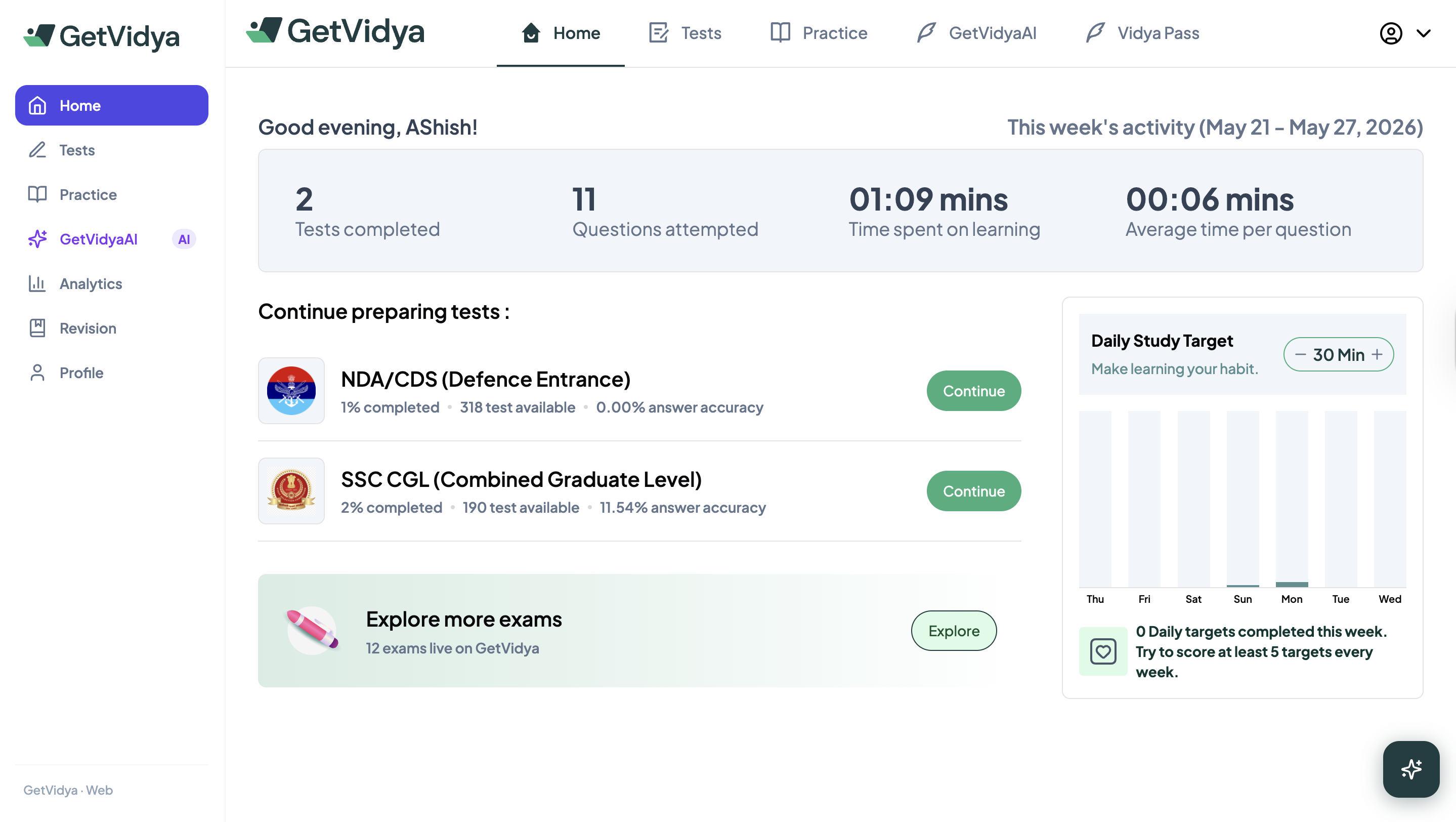
Task: Click the Tests tab edit-note icon
Action: point(659,33)
